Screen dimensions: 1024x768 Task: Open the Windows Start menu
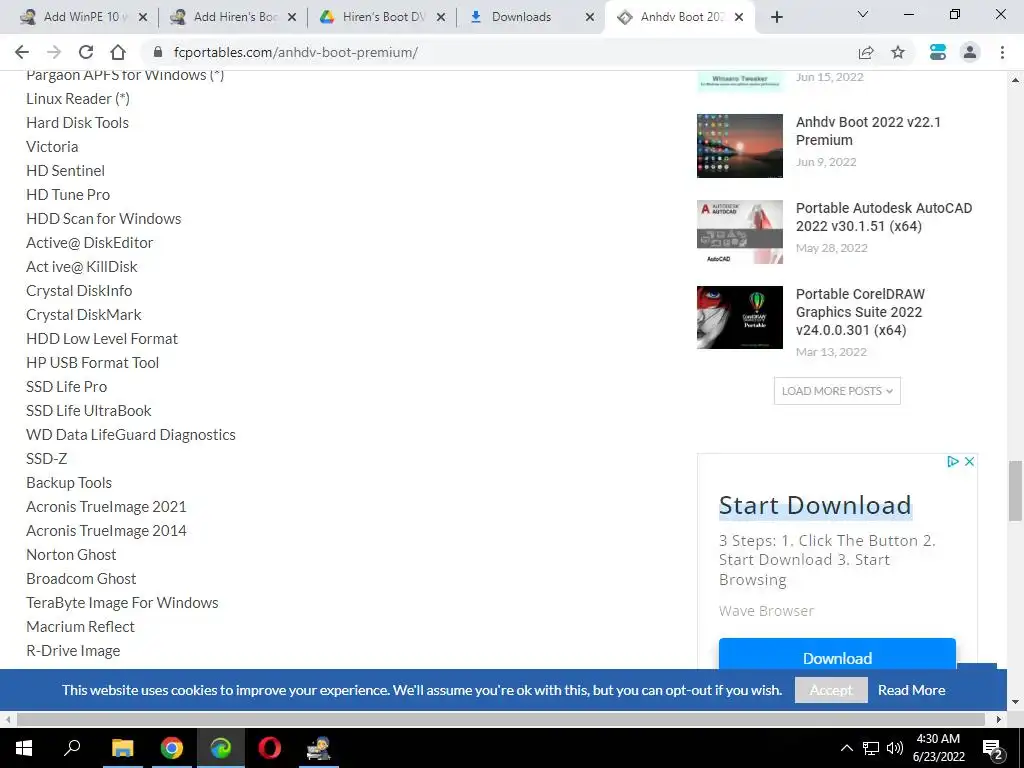tap(24, 748)
